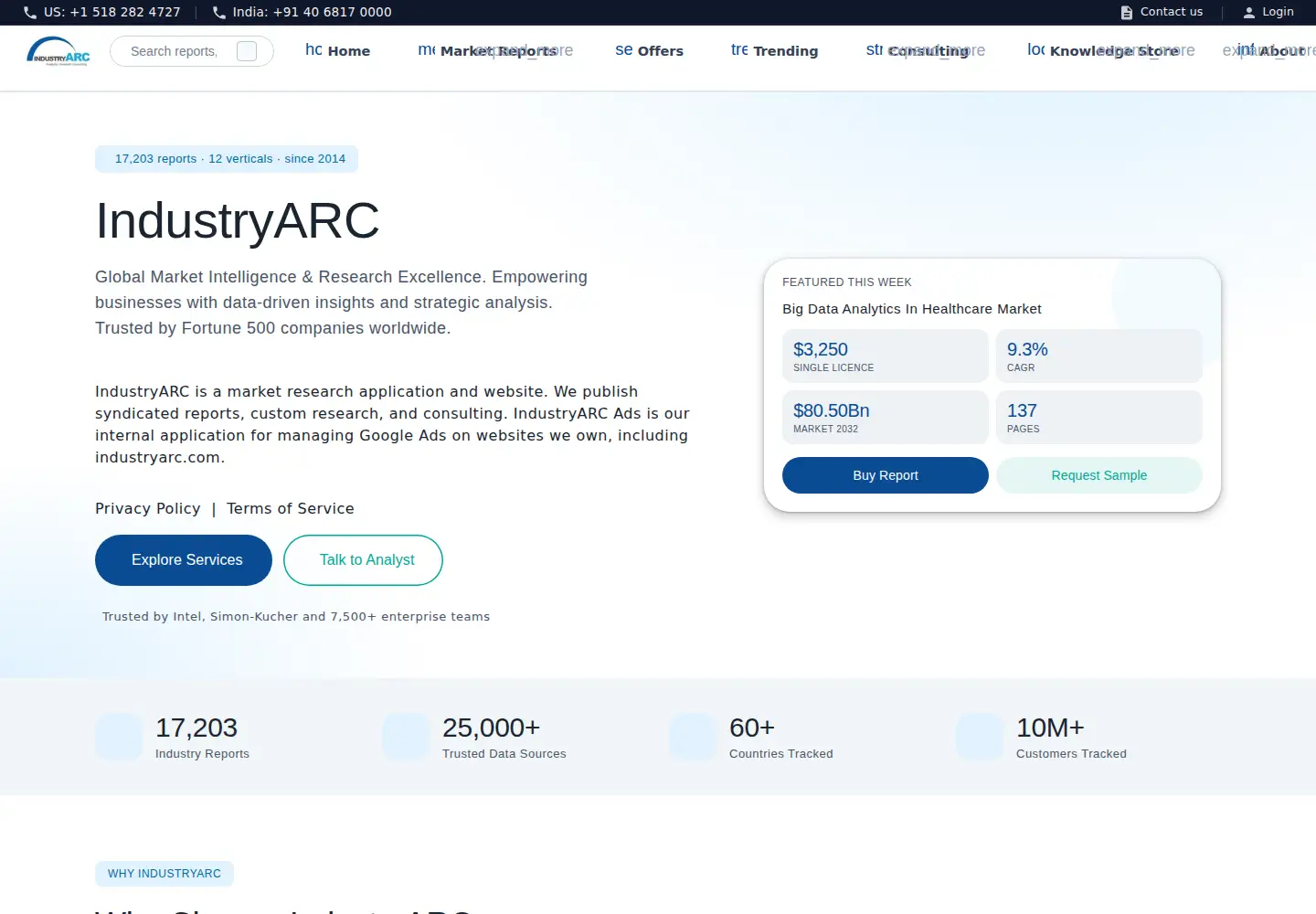The height and width of the screenshot is (914, 1316).
Task: Click the document icon next to Contact us
Action: tap(1127, 13)
